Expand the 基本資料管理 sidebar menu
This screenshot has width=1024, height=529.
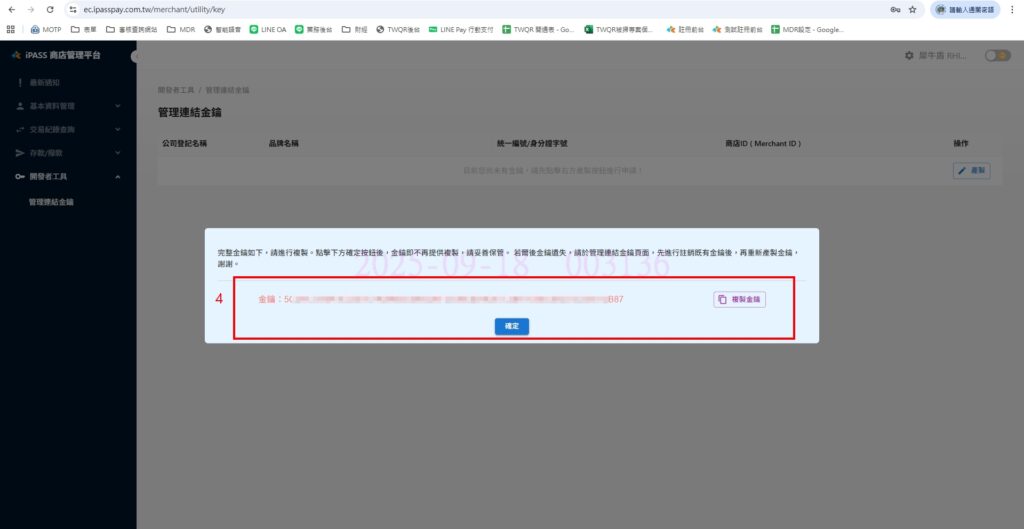point(66,106)
